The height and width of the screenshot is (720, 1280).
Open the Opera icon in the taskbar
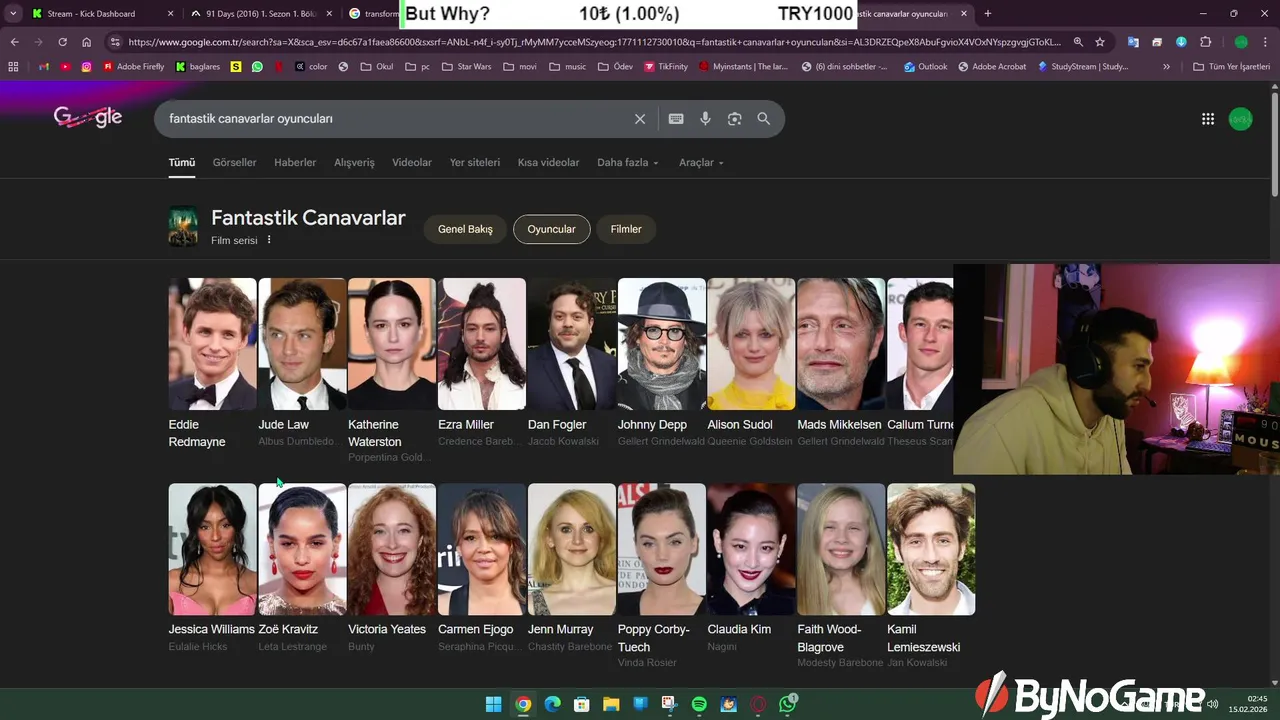pyautogui.click(x=758, y=704)
